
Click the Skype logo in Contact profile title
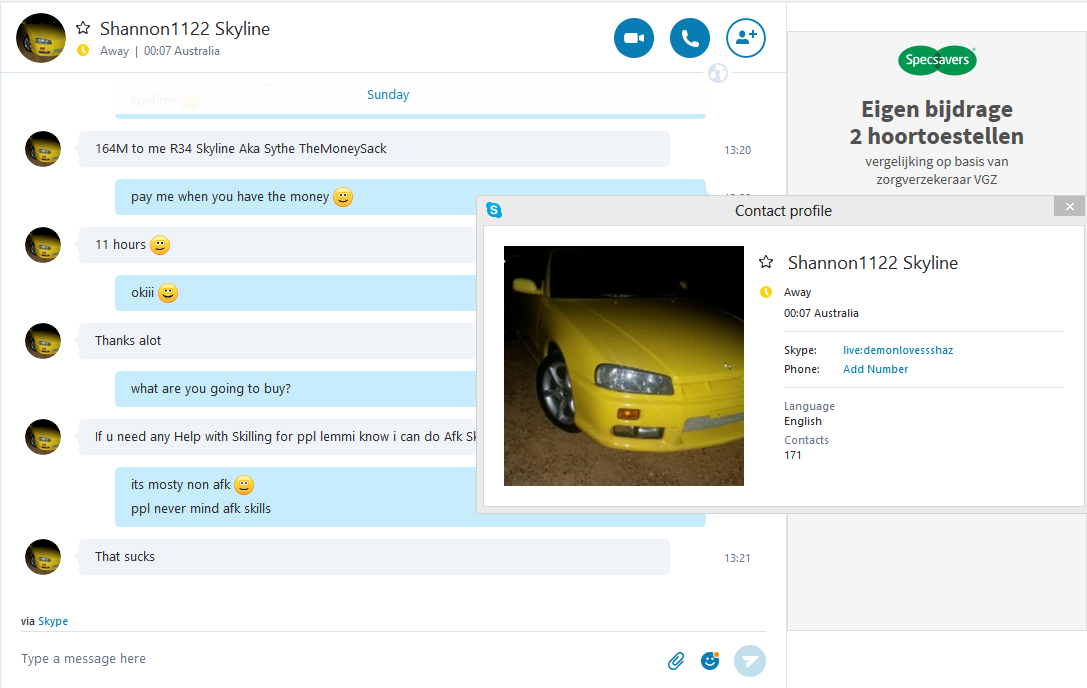coord(494,210)
